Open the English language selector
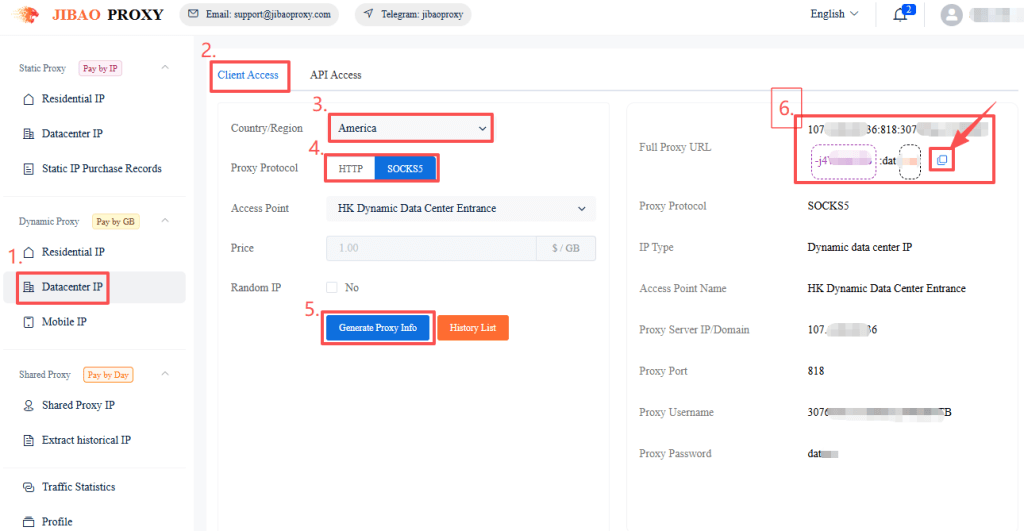Viewport: 1024px width, 531px height. pyautogui.click(x=834, y=14)
